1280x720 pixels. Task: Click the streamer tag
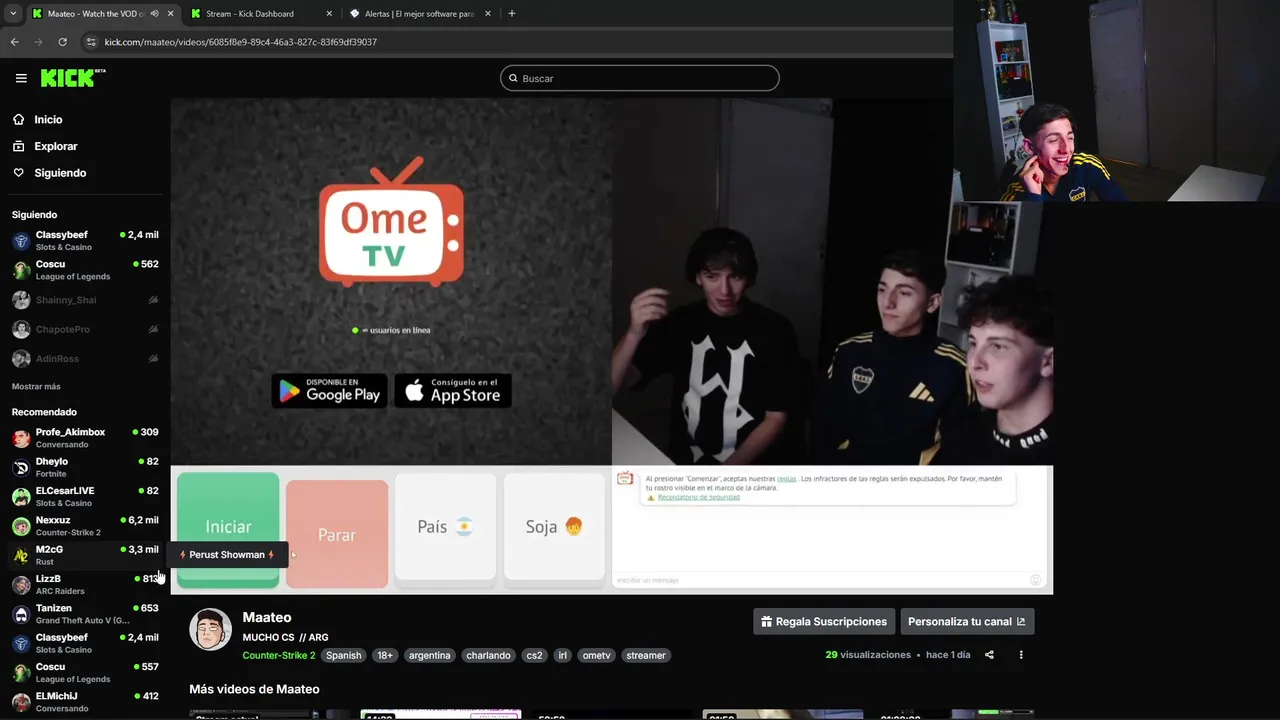pos(645,655)
